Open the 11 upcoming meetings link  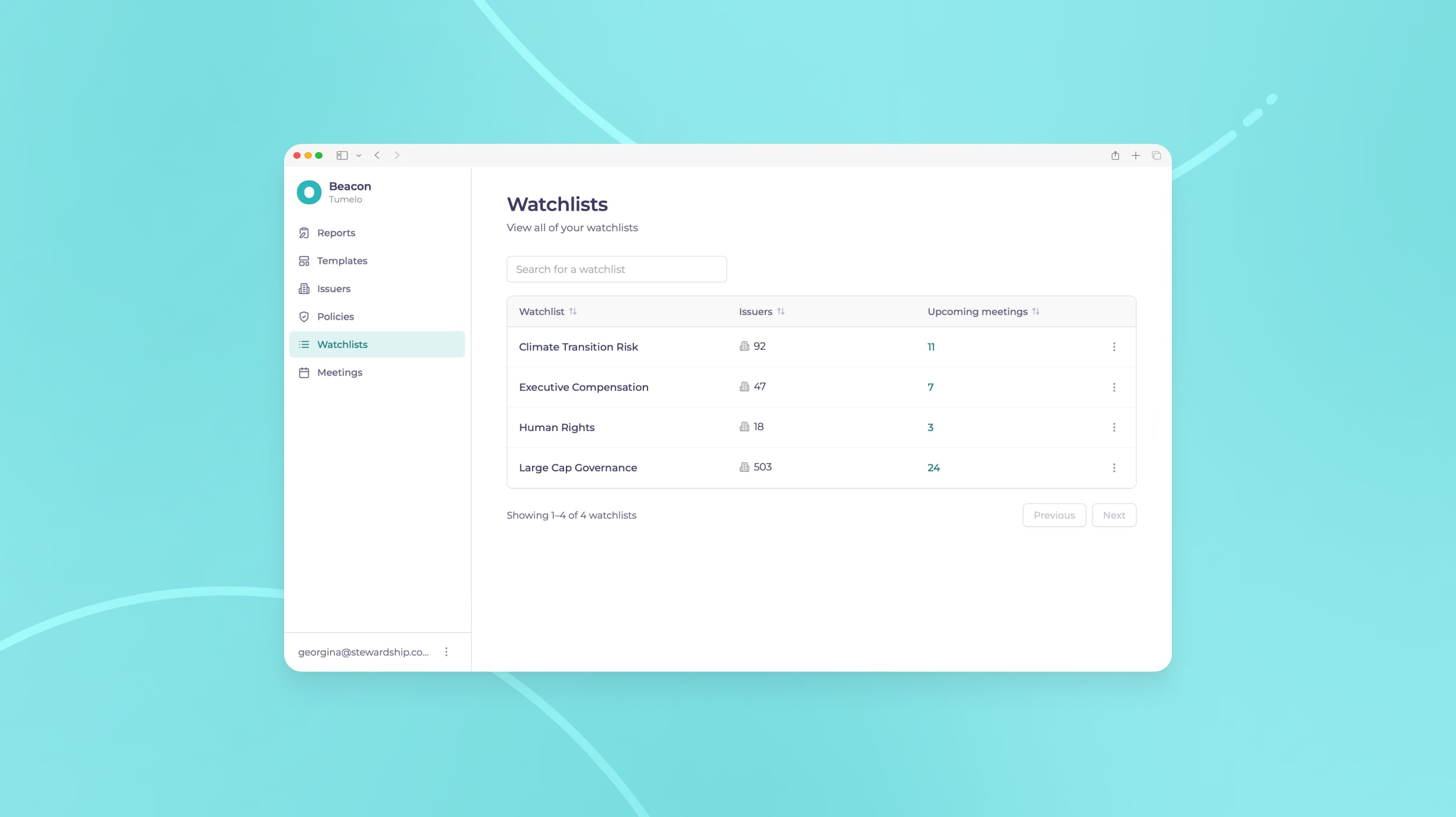tap(931, 347)
